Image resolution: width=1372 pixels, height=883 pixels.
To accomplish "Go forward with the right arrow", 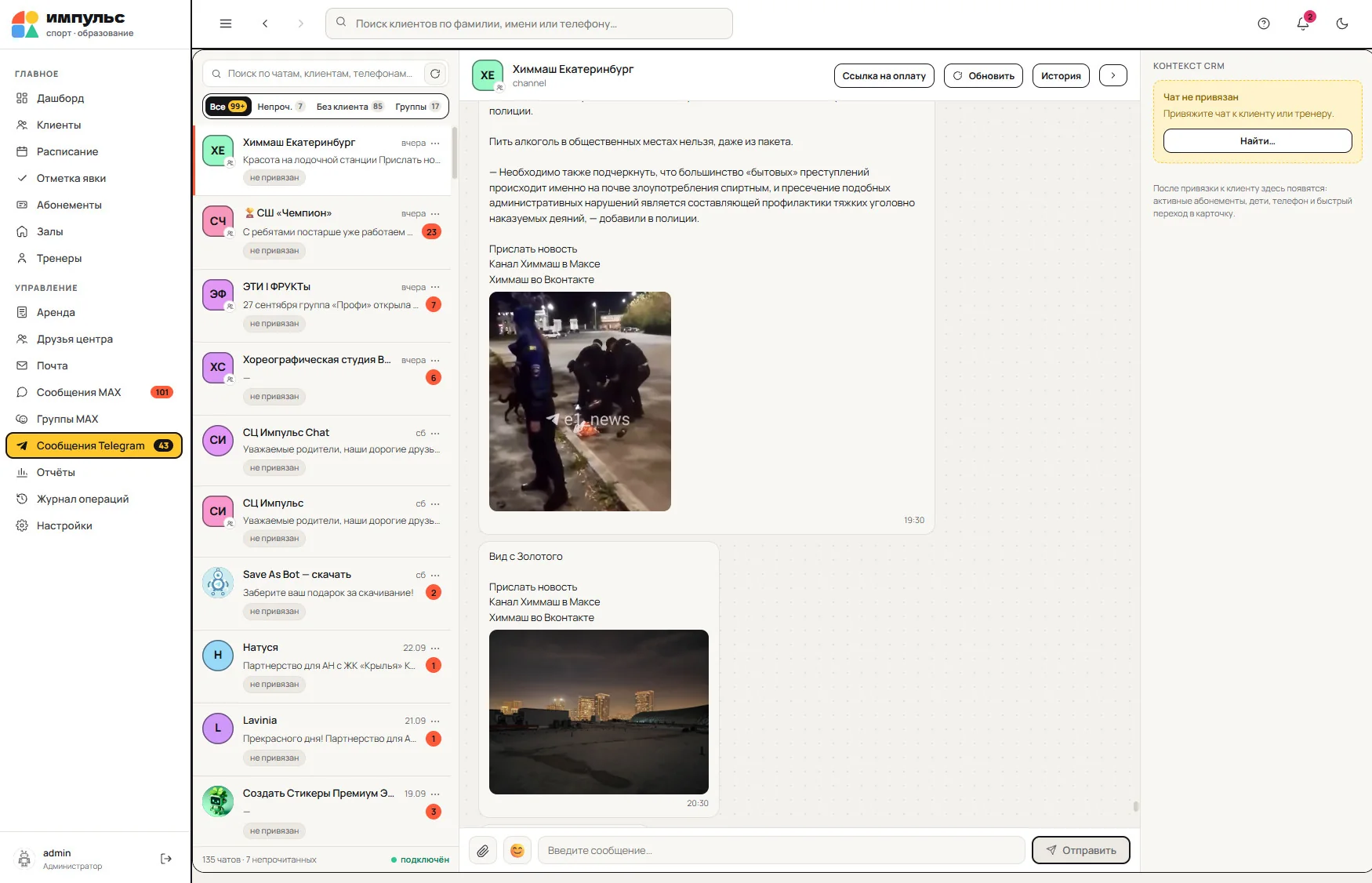I will click(x=300, y=24).
